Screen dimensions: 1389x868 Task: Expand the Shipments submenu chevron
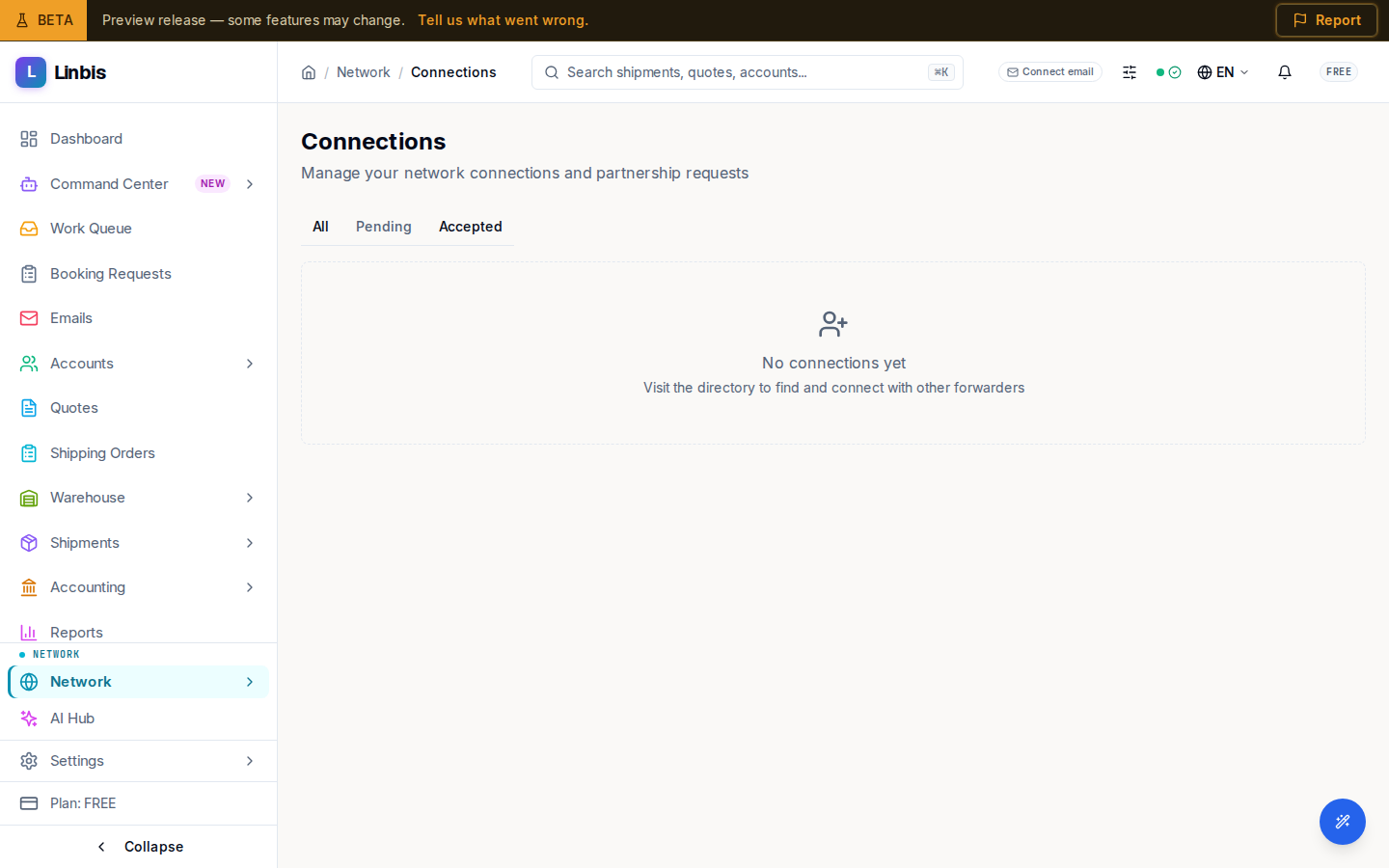[250, 543]
